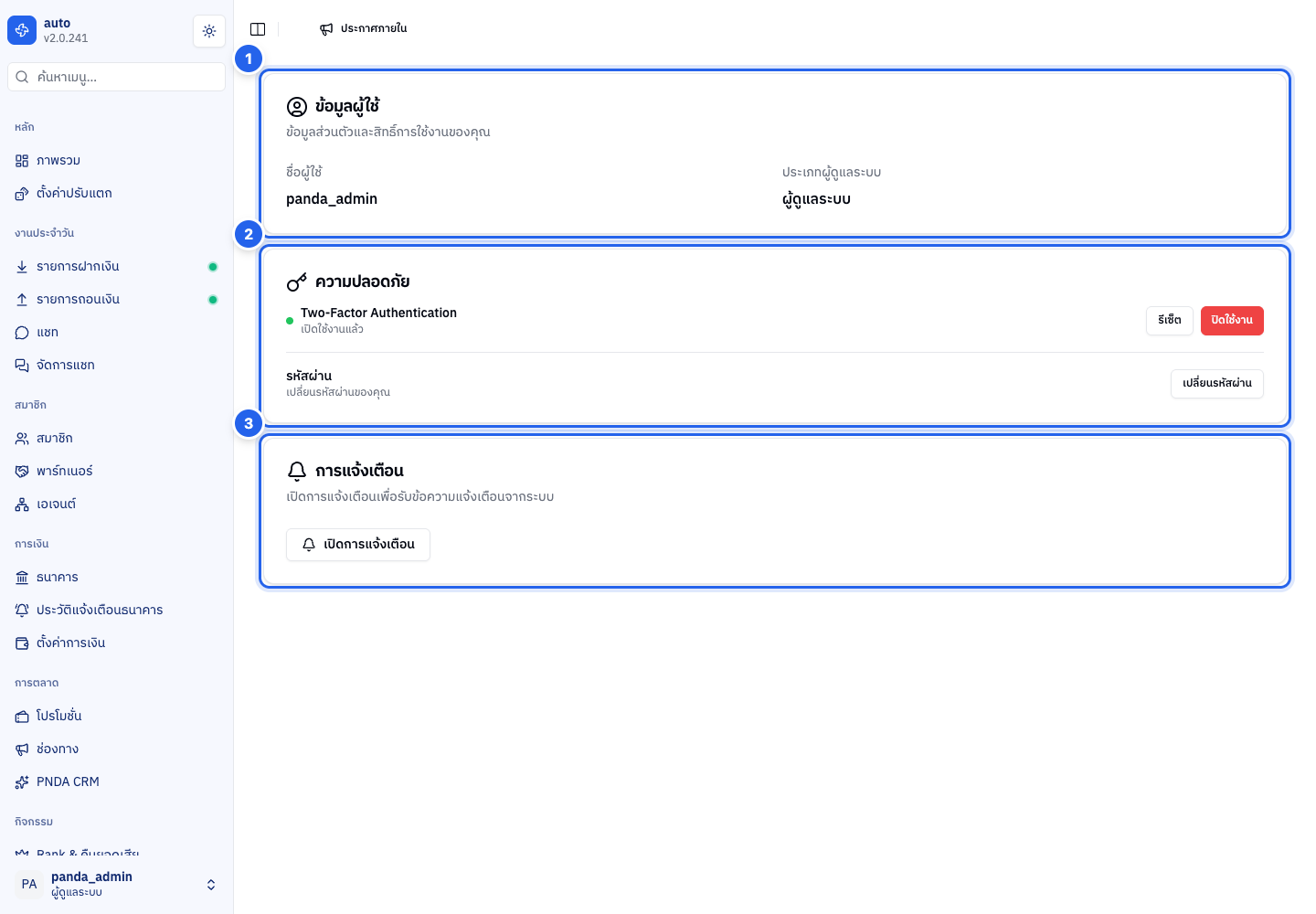
Task: Select the รายการฝากเงิน download icon
Action: tap(22, 267)
